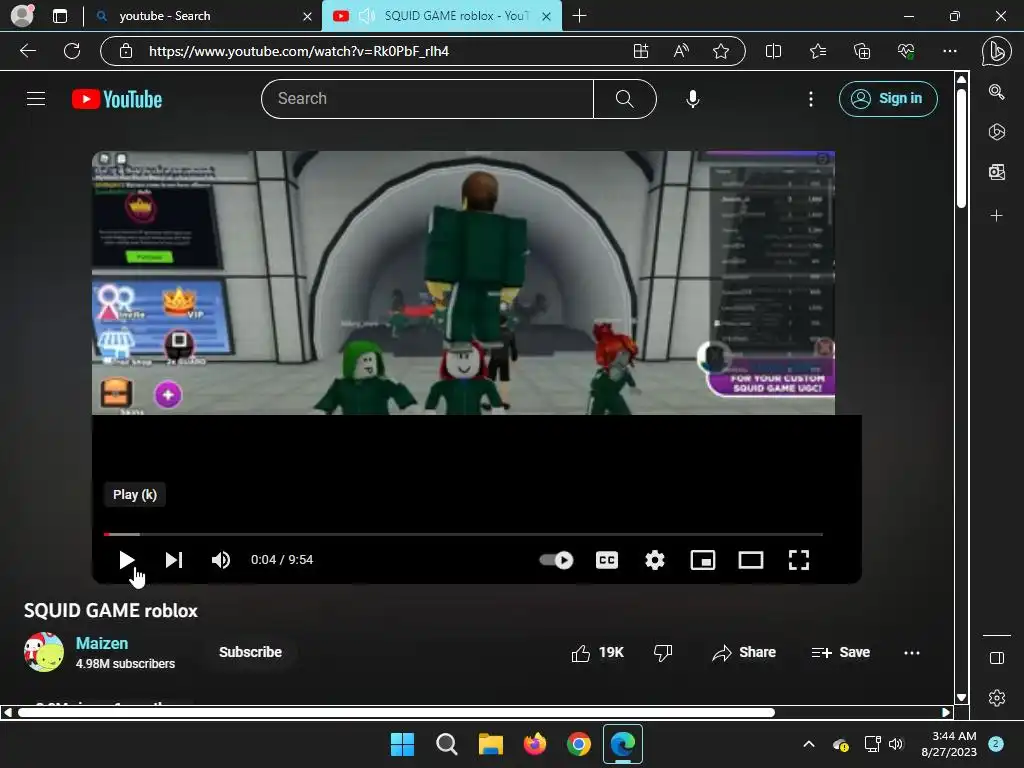Like the video showing 19K
Screen dimensions: 1024x768
coord(598,652)
